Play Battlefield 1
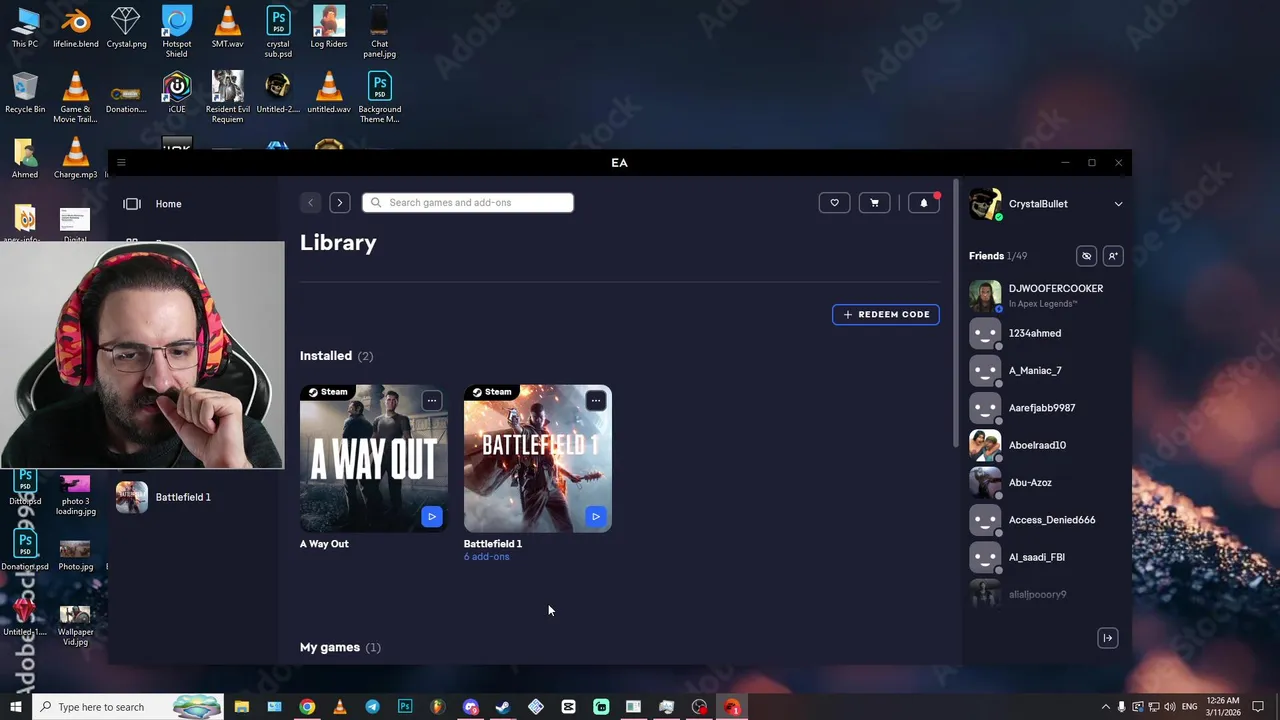The image size is (1280, 720). (596, 517)
